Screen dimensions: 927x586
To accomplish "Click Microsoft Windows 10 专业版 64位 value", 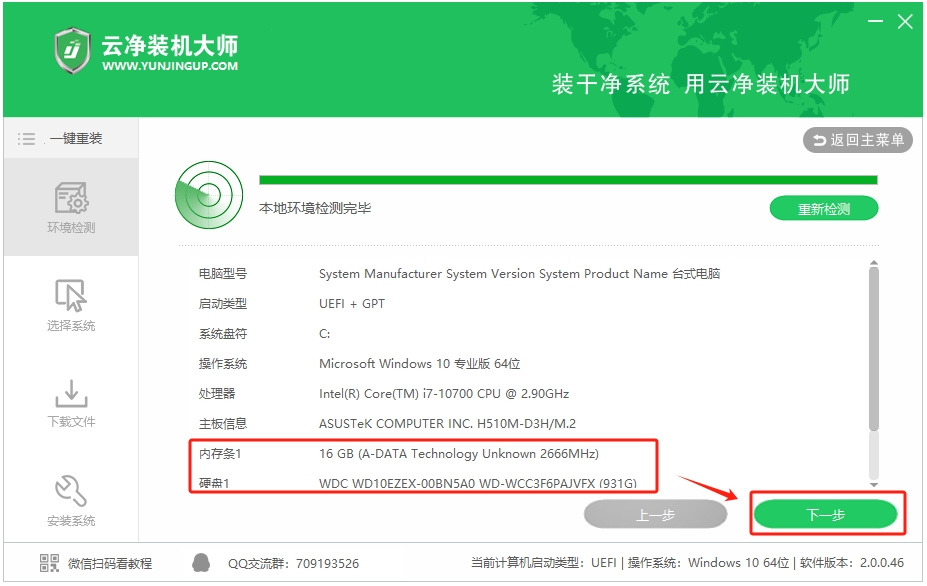I will [419, 364].
